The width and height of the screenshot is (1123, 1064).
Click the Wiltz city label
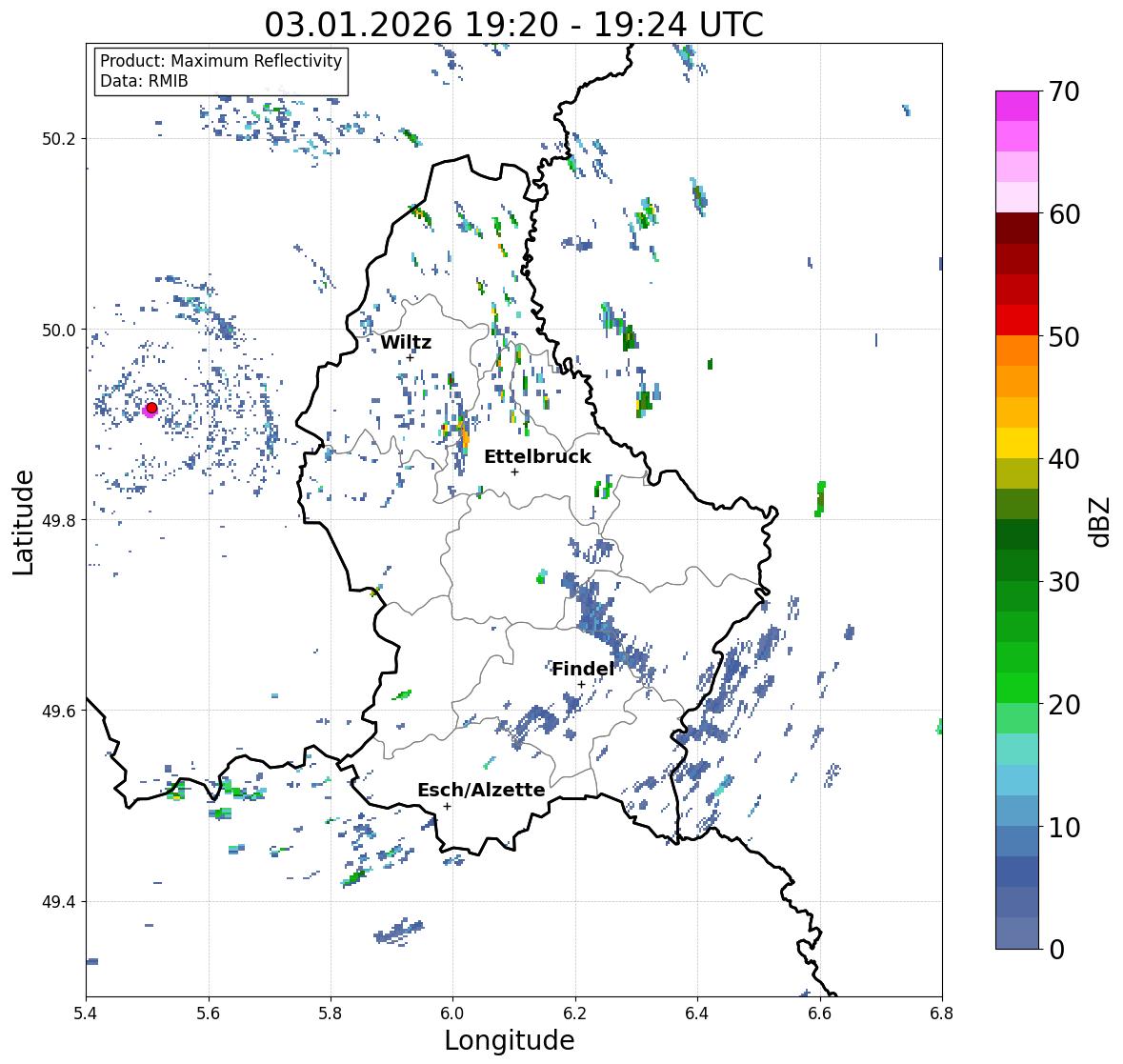click(x=406, y=342)
